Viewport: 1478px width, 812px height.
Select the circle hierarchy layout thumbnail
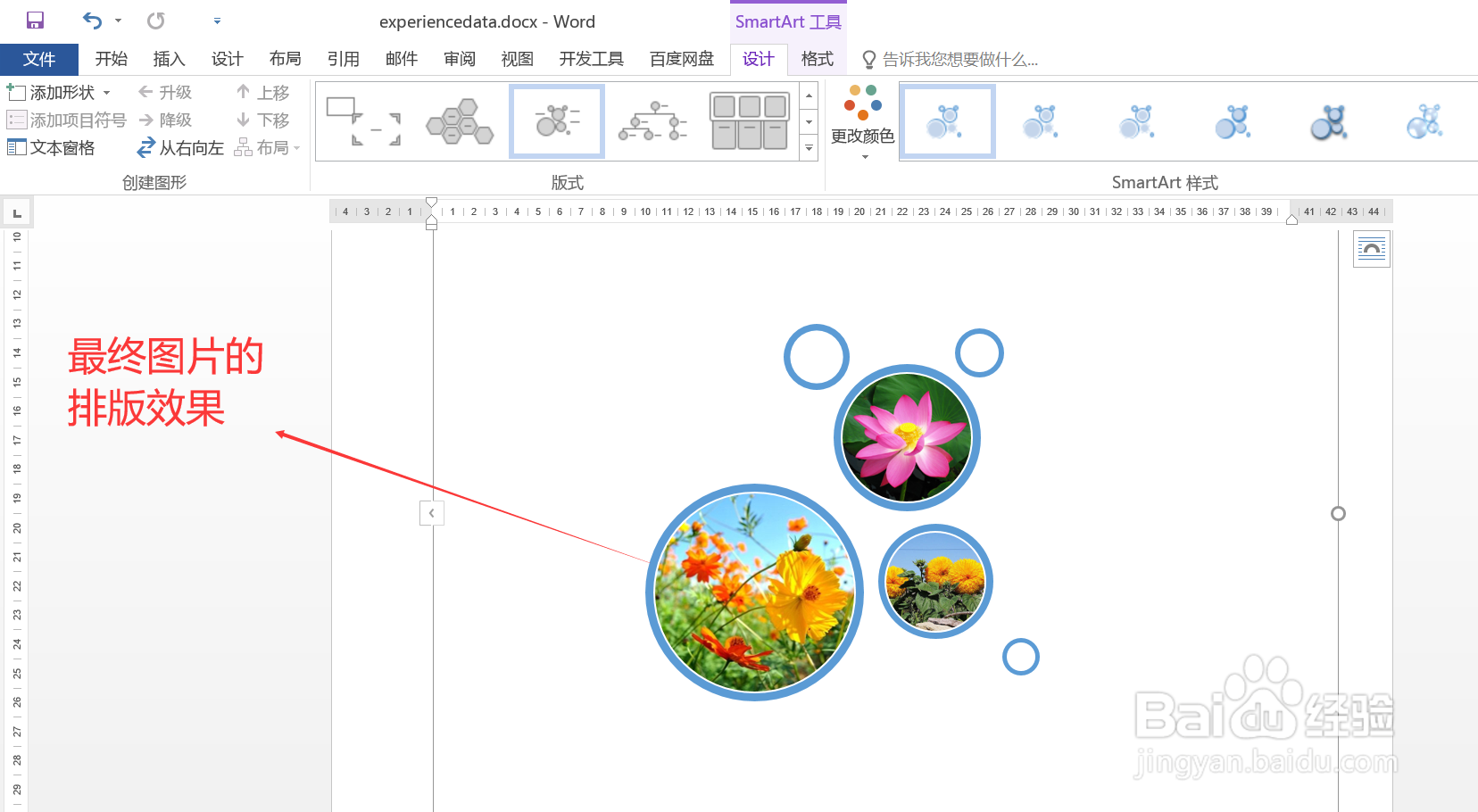(x=653, y=121)
